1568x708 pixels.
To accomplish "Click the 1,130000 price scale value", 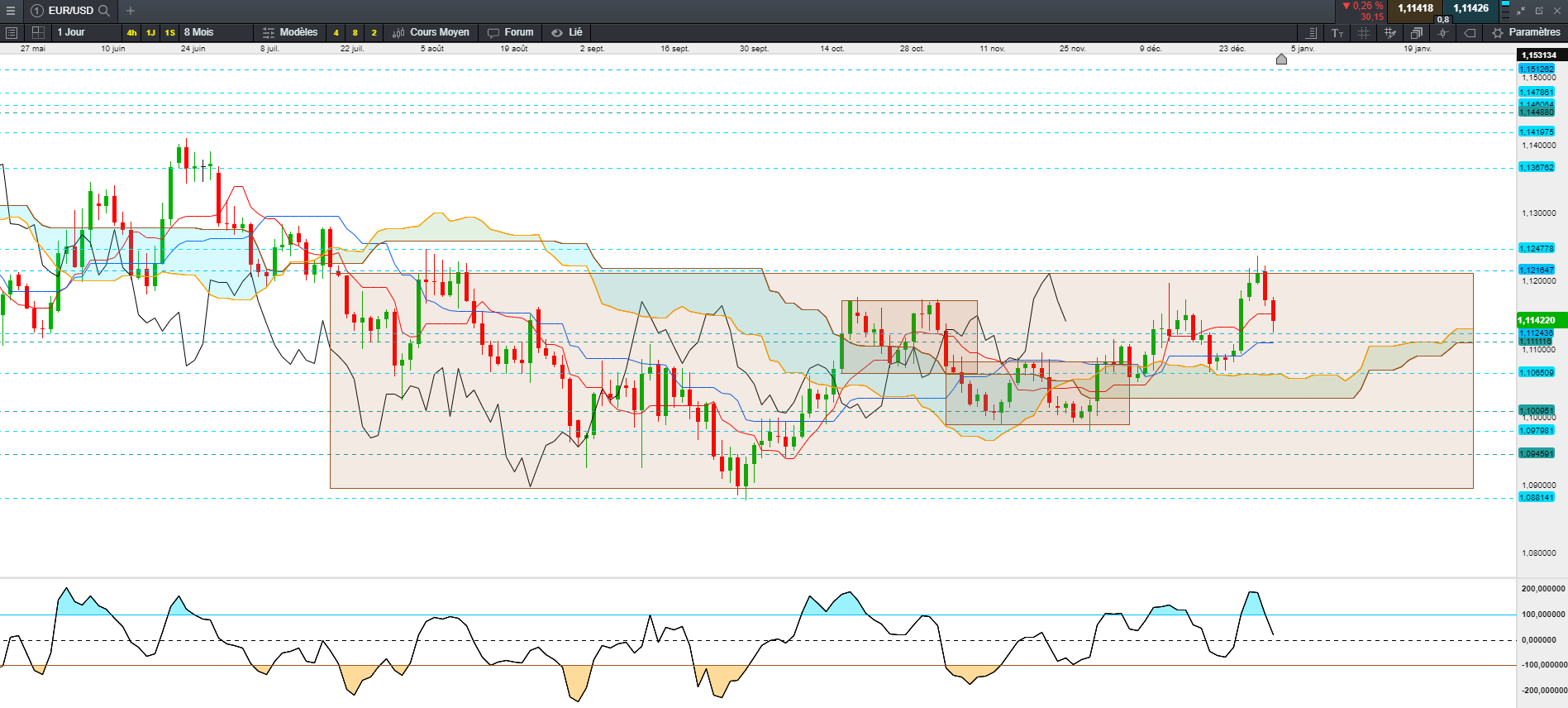I will tap(1539, 213).
